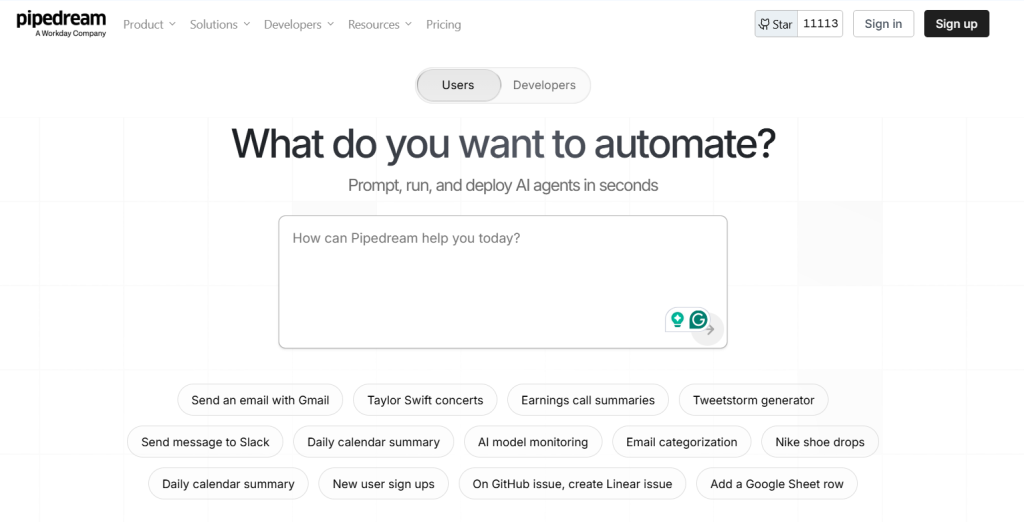Switch to the Users toggle option
This screenshot has height=522, width=1024.
458,85
